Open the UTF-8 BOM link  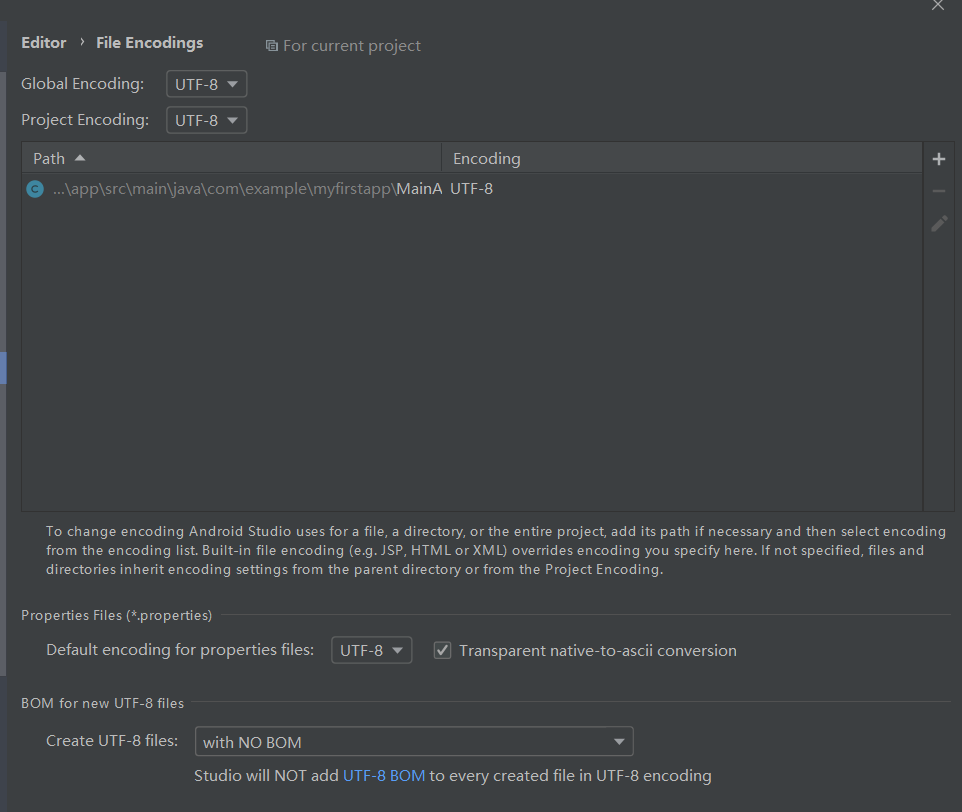click(383, 775)
